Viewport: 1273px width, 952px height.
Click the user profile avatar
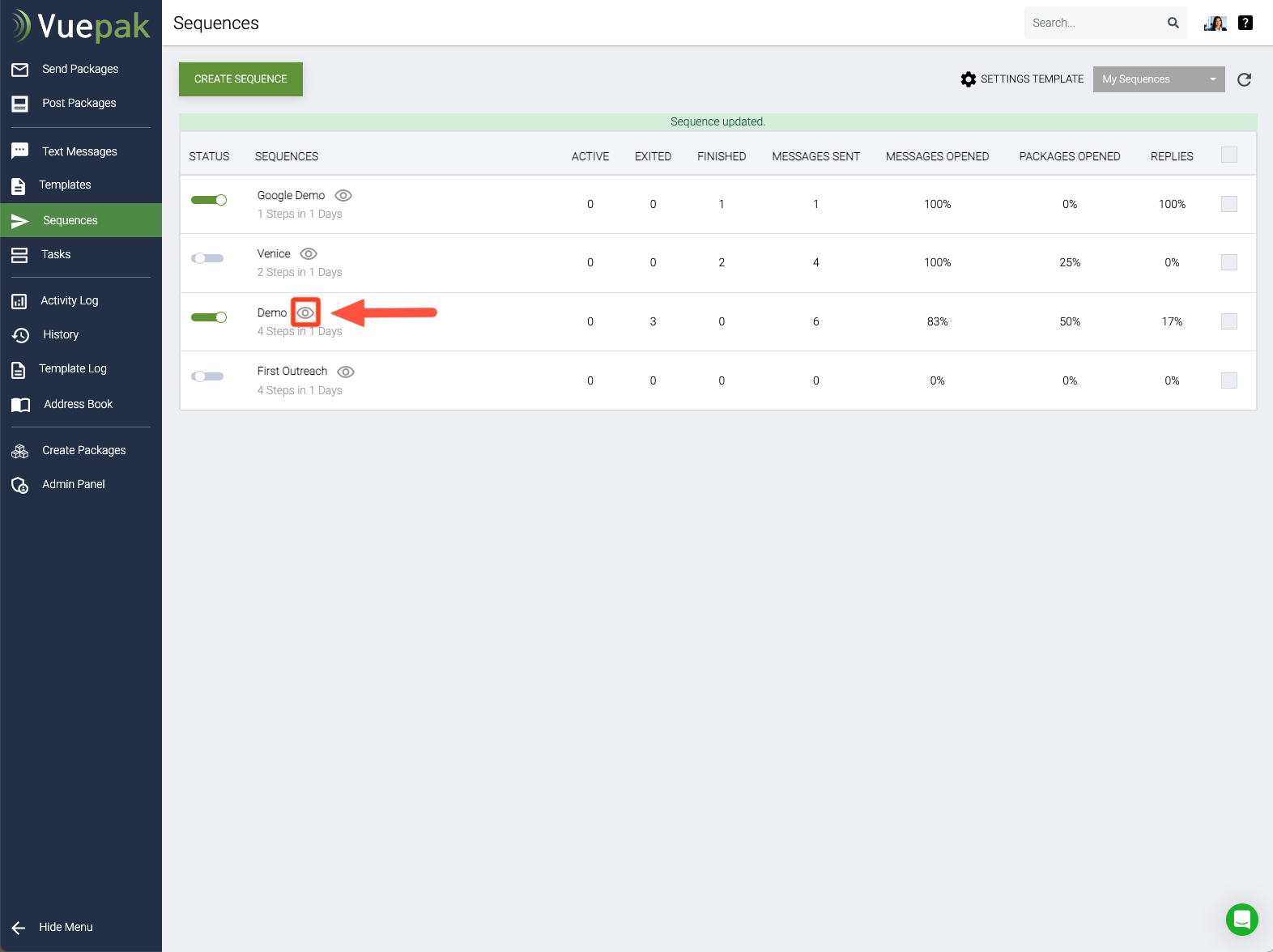(1216, 23)
